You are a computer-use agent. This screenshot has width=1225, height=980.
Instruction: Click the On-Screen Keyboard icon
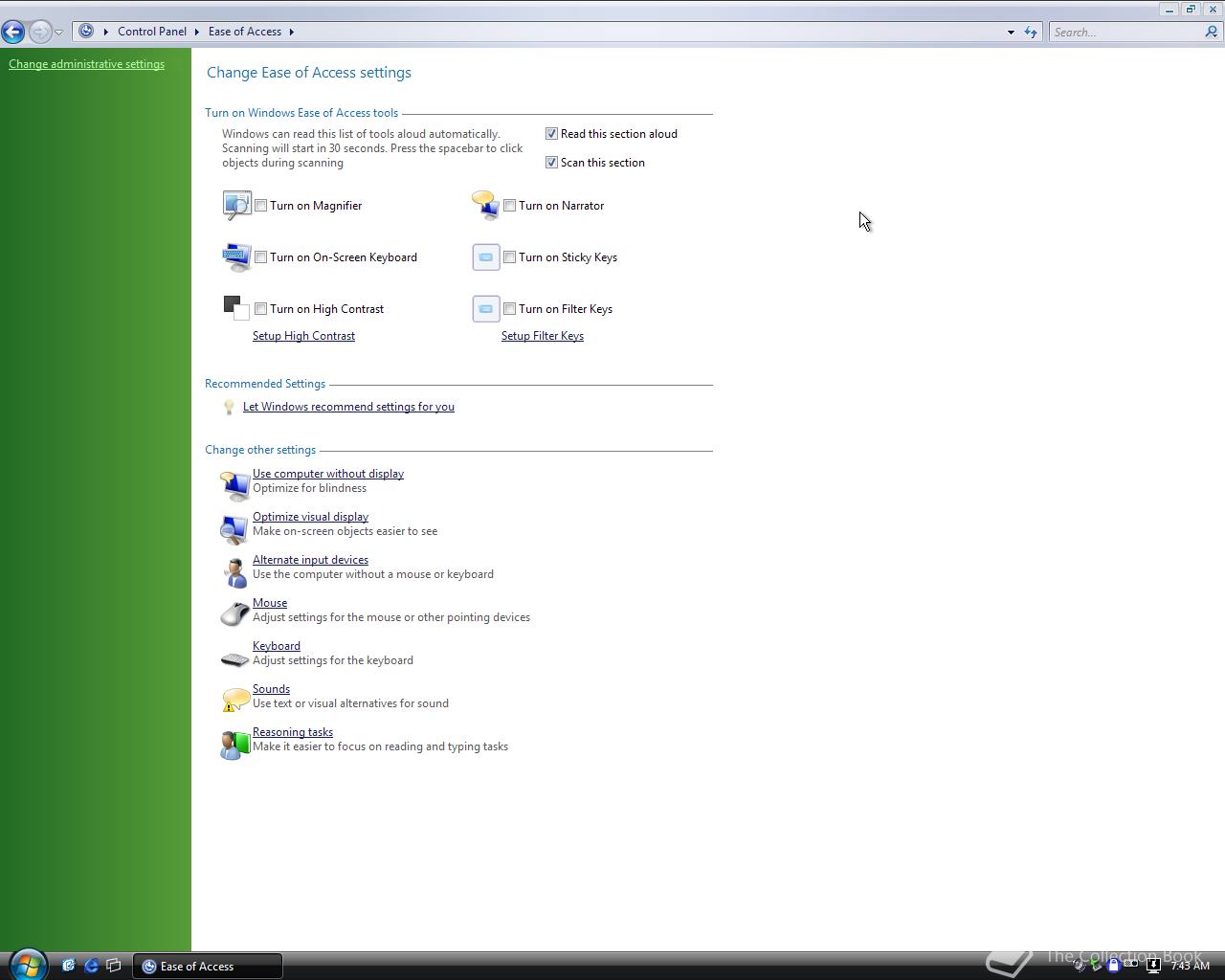click(x=236, y=256)
